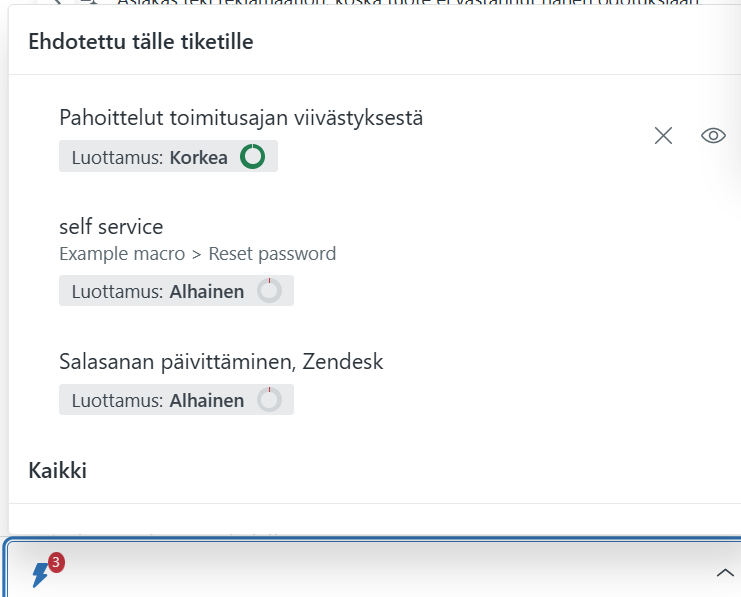This screenshot has width=741, height=597.
Task: Choose the "Salasanan päivittäminen, Zendesk" macro
Action: click(221, 361)
